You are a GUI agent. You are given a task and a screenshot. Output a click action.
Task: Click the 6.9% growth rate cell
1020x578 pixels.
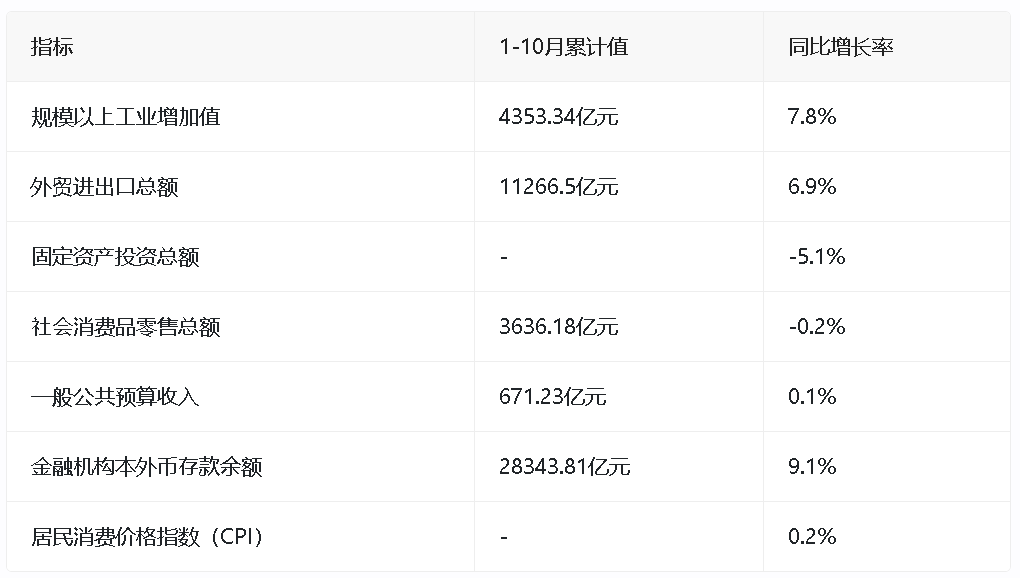pyautogui.click(x=812, y=187)
